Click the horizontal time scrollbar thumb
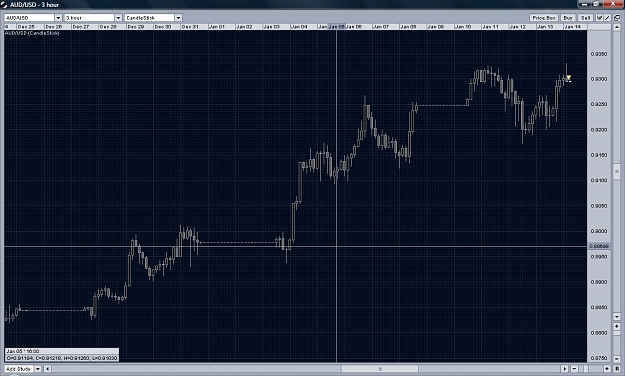Screen dimensions: 625x376 379,369
